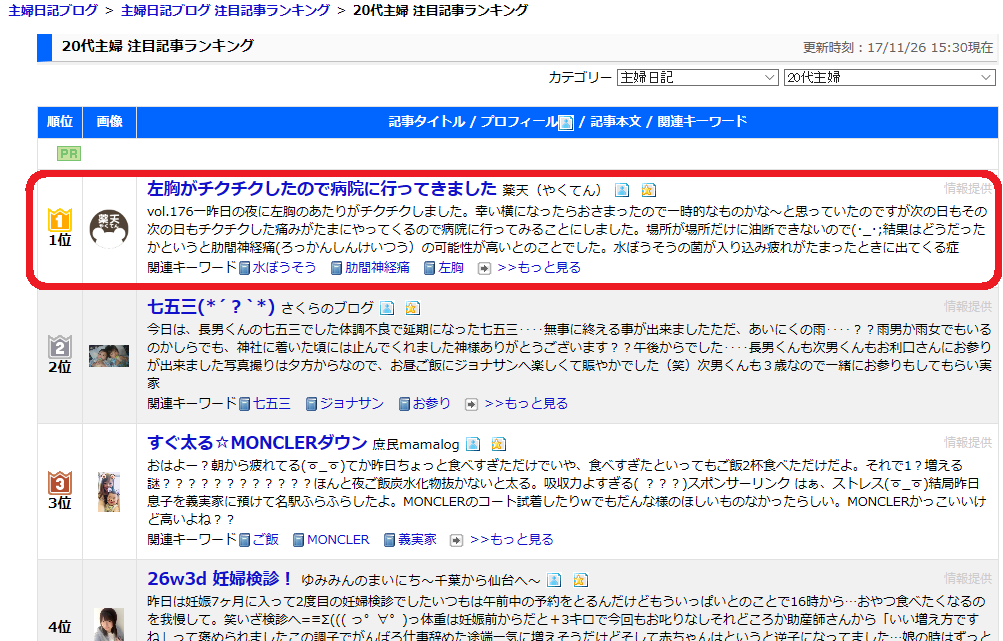Click the gold 1位 crown icon
Screen dimensions: 1003x641
coord(60,220)
